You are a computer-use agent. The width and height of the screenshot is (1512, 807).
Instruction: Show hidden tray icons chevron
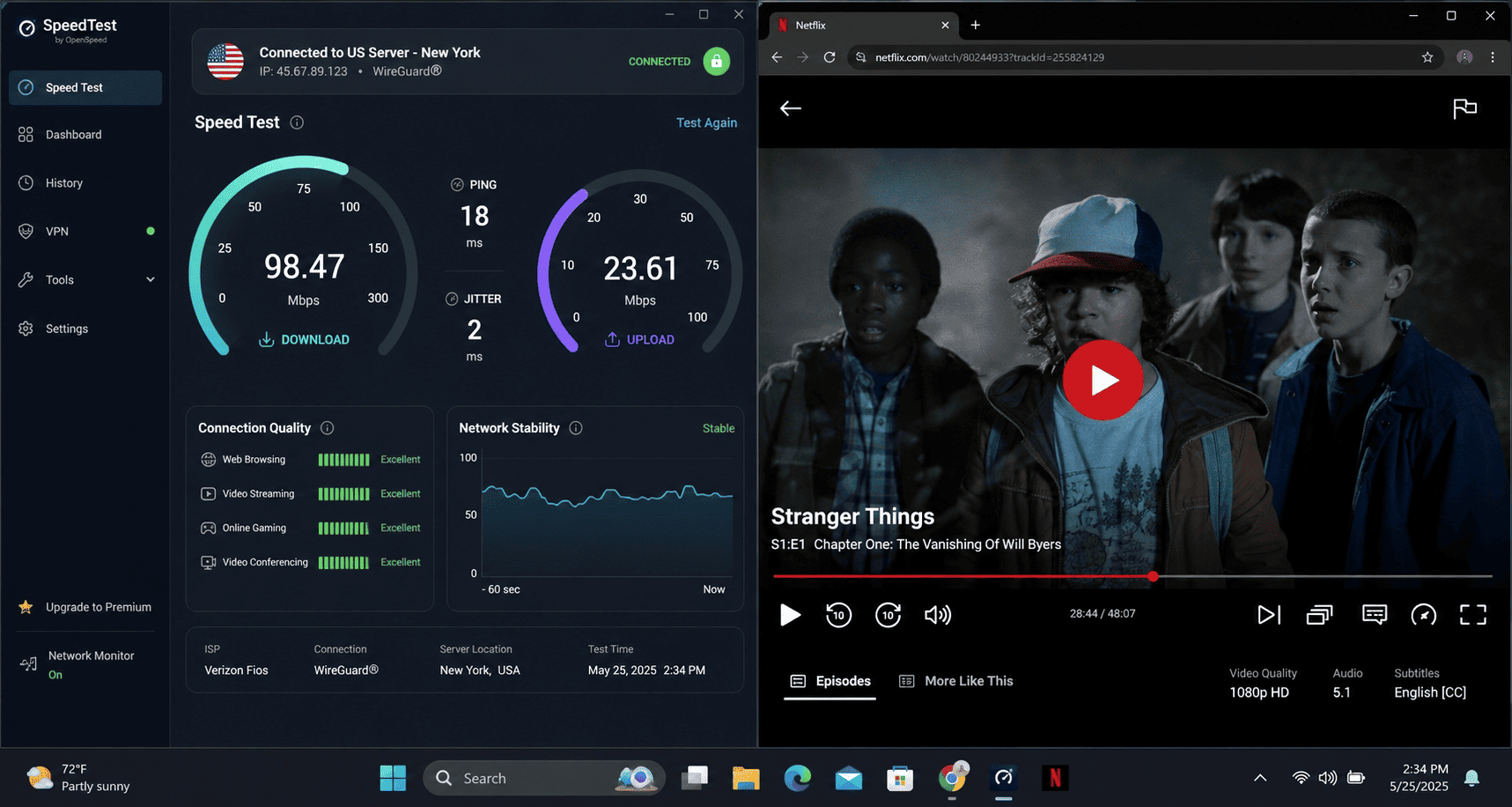[x=1260, y=778]
